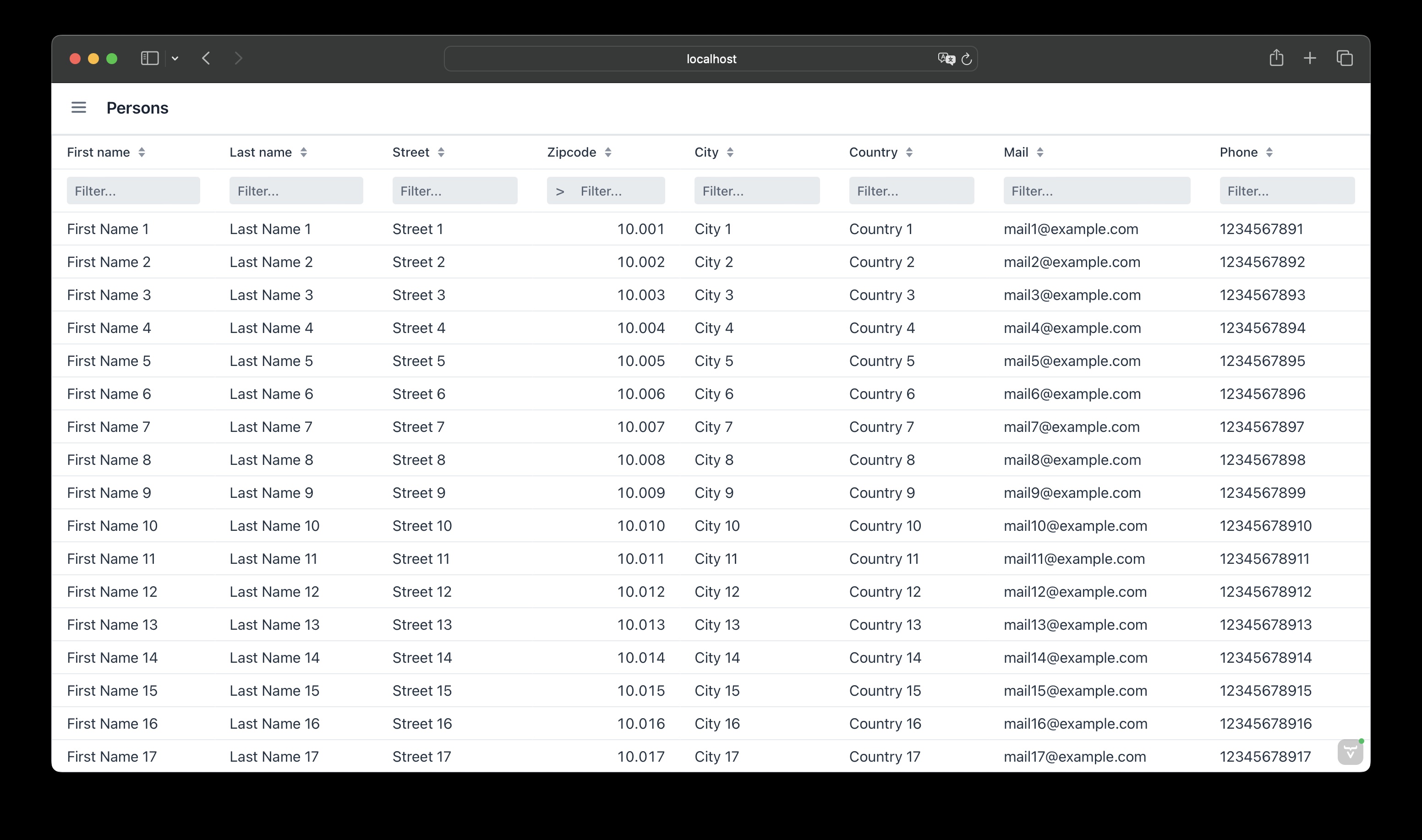The width and height of the screenshot is (1422, 840).
Task: Select the City 5 cell
Action: [714, 360]
